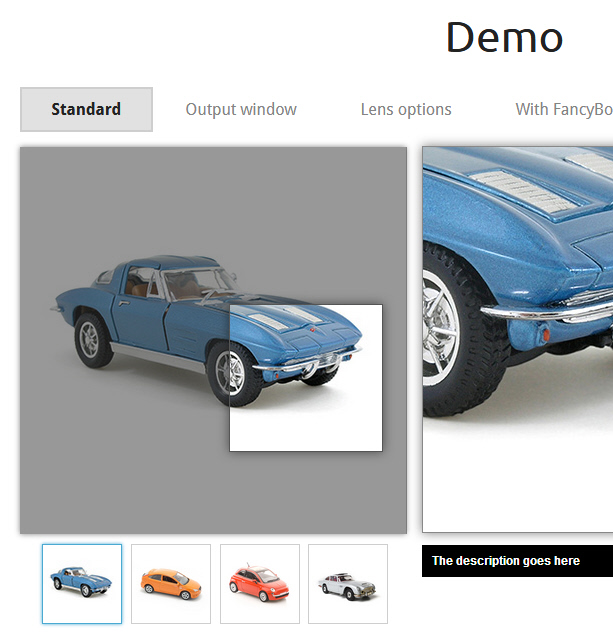Select the Standard tab

tap(86, 110)
